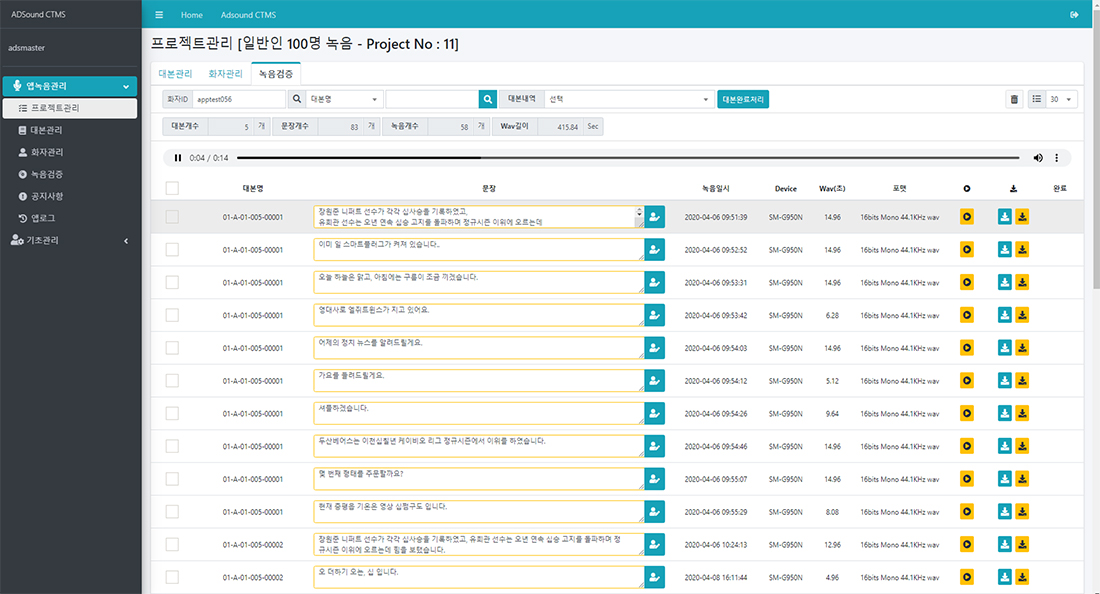Expand the 기초관리 sidebar section
Screen dimensions: 1100x594
pyautogui.click(x=69, y=241)
